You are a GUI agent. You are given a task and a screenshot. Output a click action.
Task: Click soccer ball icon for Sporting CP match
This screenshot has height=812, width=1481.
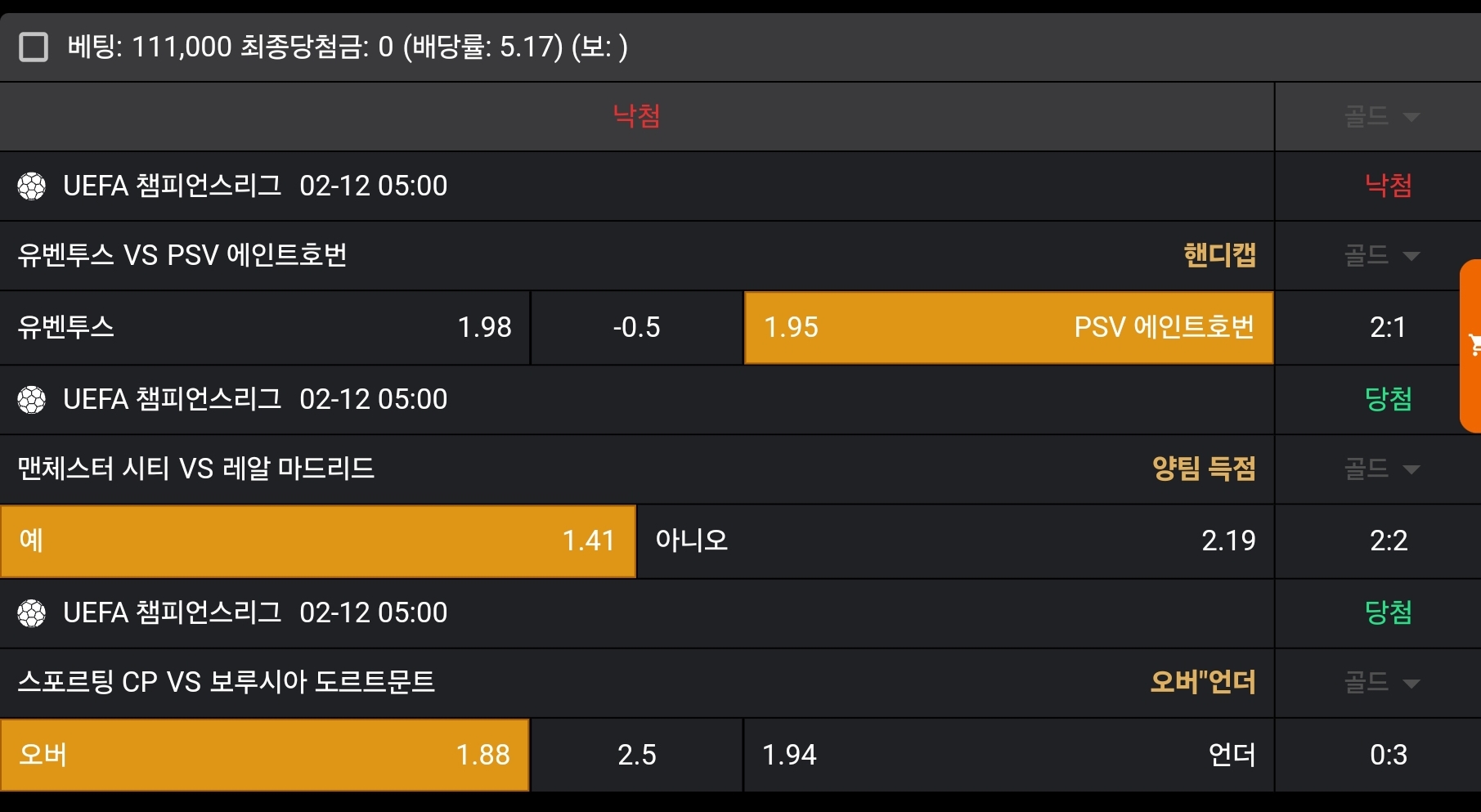pos(32,613)
